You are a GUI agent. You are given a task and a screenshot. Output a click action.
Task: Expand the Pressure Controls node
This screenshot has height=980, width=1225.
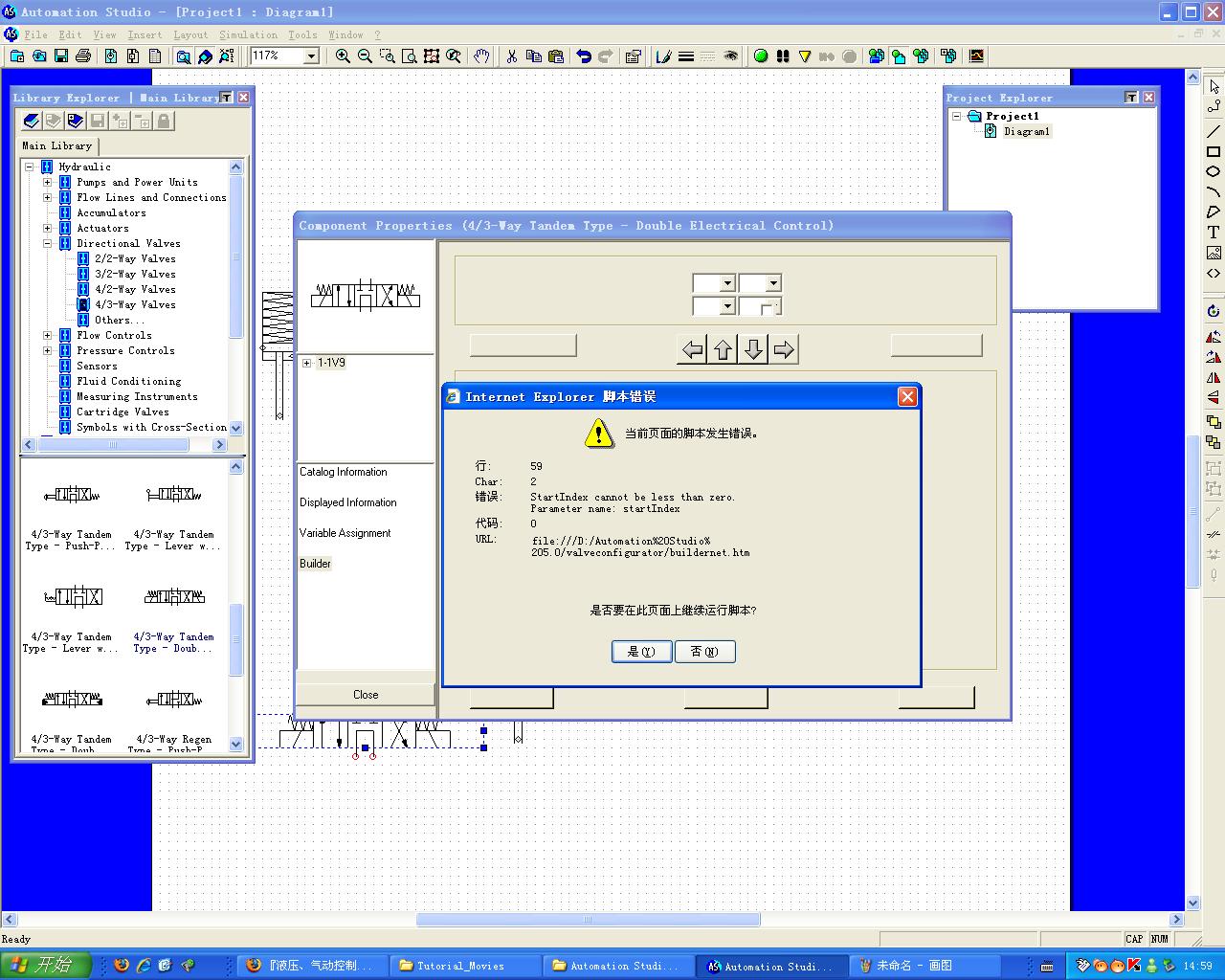click(x=48, y=350)
